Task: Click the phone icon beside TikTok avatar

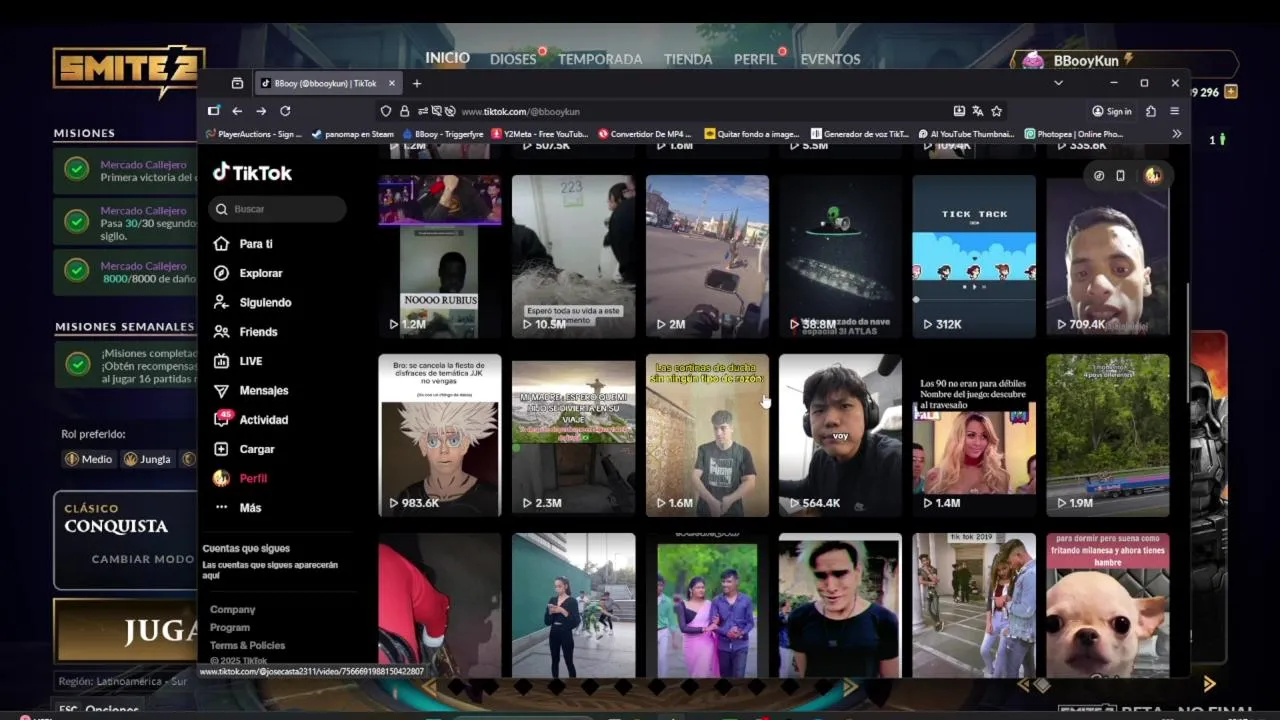Action: [x=1120, y=175]
